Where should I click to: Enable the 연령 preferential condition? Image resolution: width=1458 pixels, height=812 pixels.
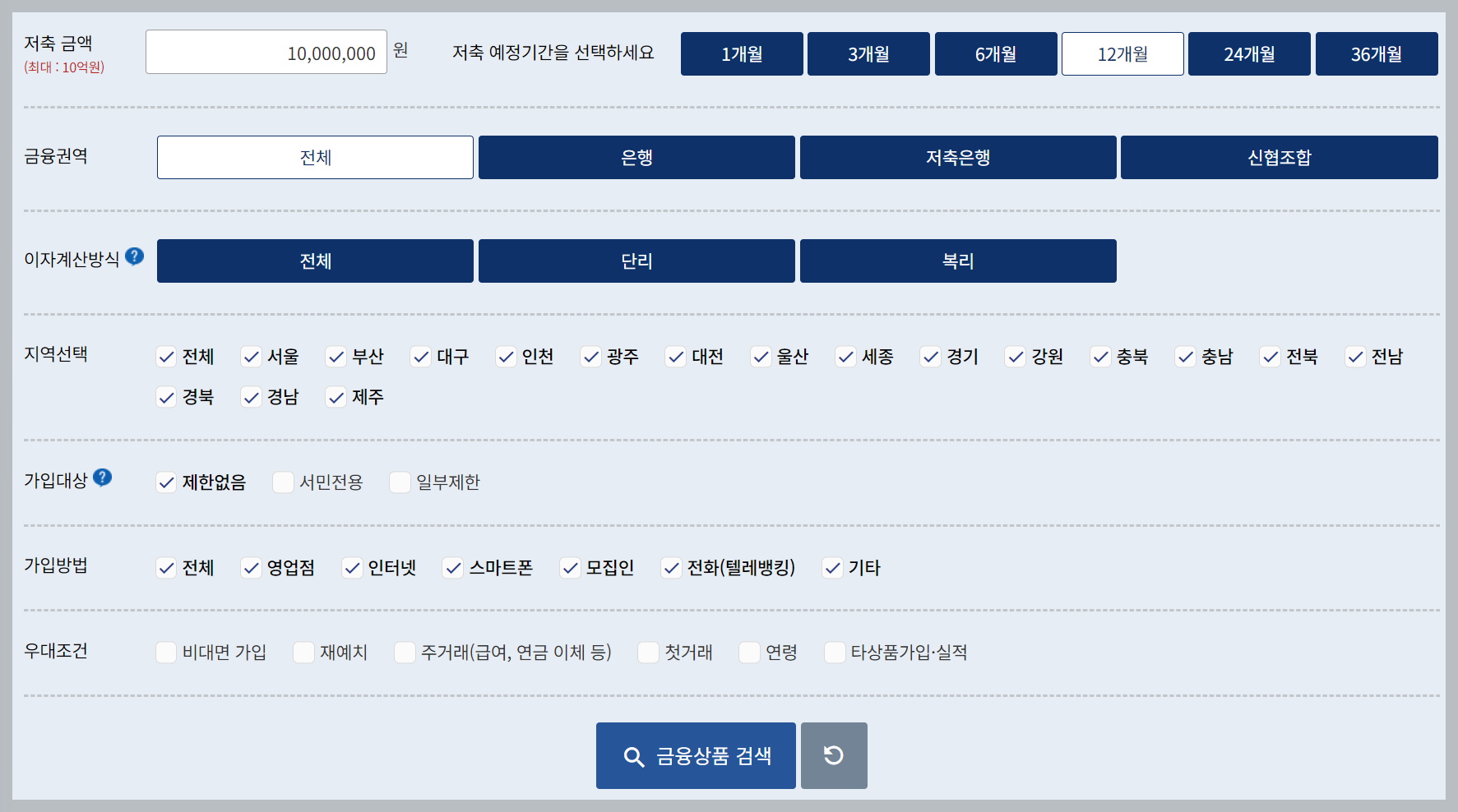(x=748, y=652)
